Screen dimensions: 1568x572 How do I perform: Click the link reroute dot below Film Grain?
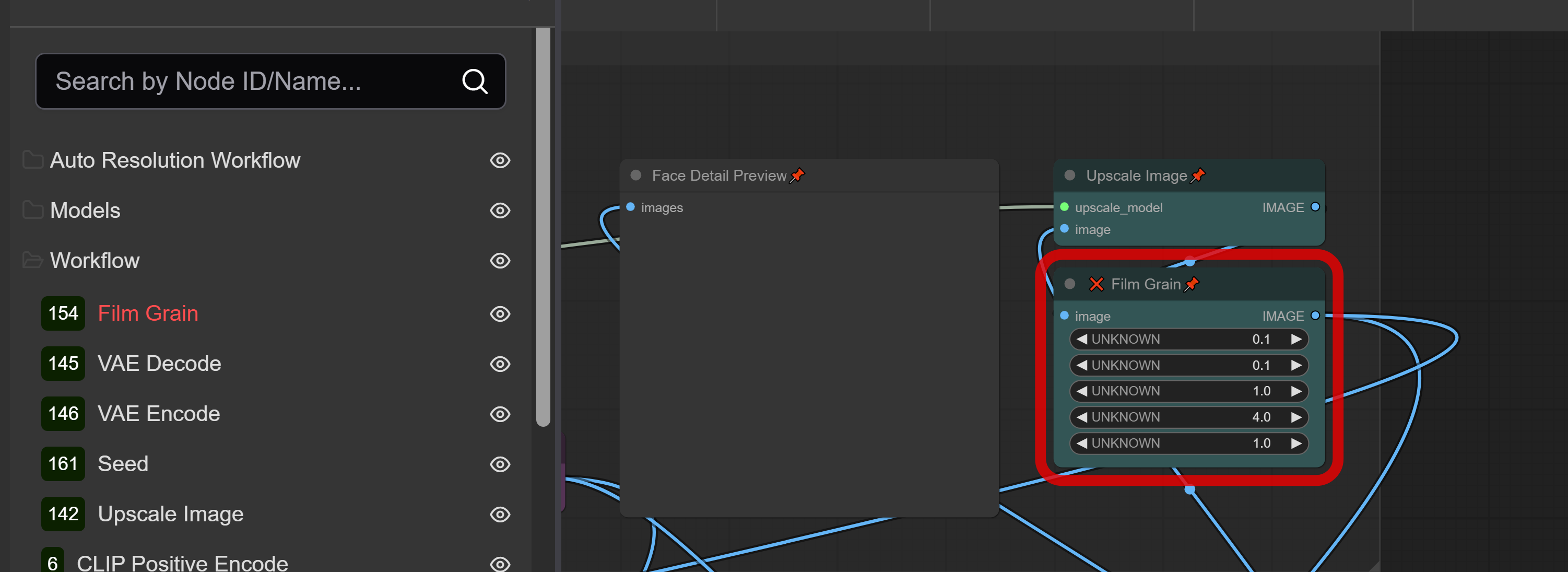[x=1189, y=489]
